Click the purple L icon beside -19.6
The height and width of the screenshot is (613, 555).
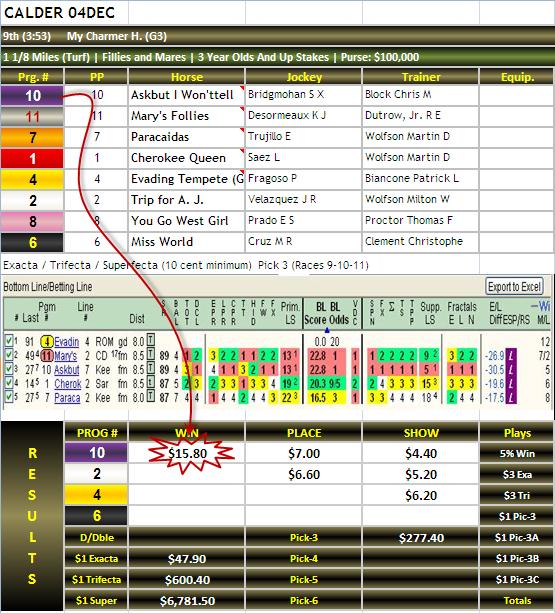pos(511,384)
